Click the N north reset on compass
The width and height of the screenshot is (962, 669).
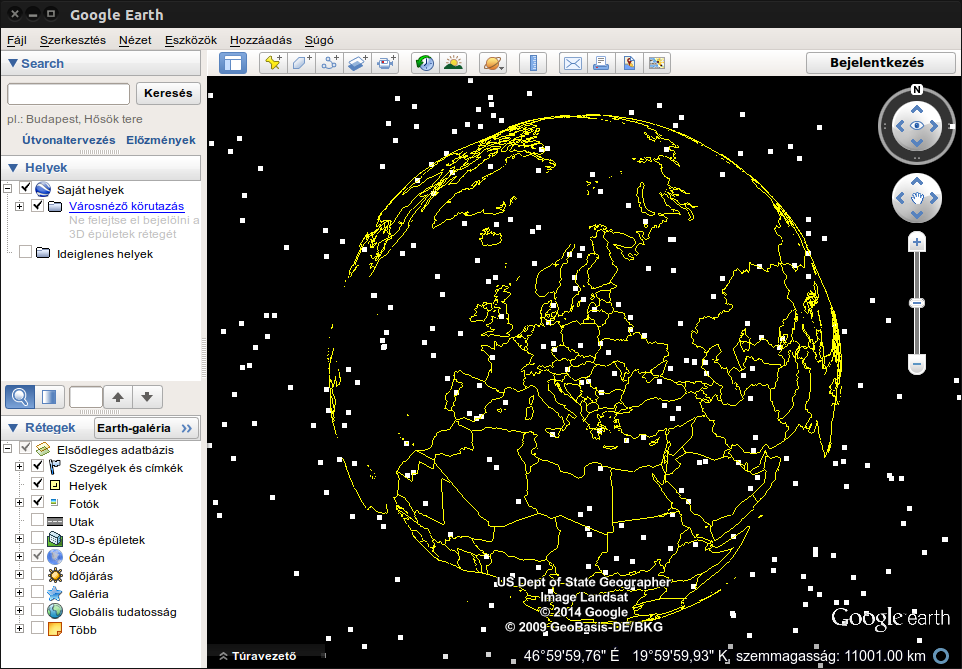[917, 90]
